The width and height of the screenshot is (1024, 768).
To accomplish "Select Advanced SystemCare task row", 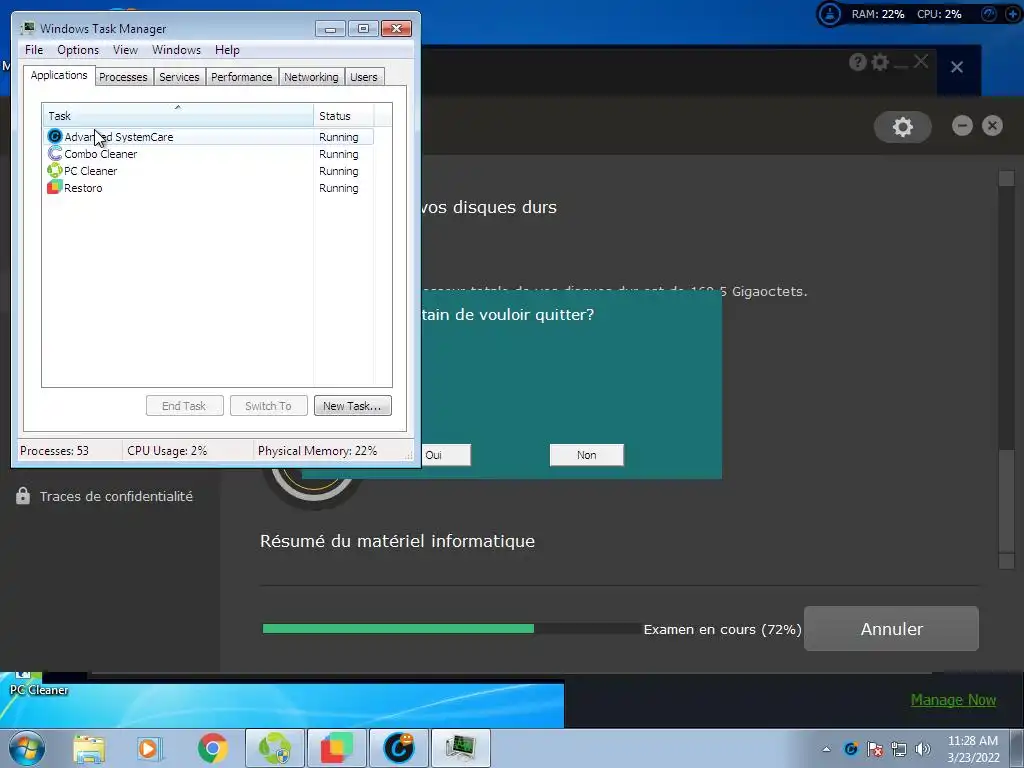I will coord(209,136).
